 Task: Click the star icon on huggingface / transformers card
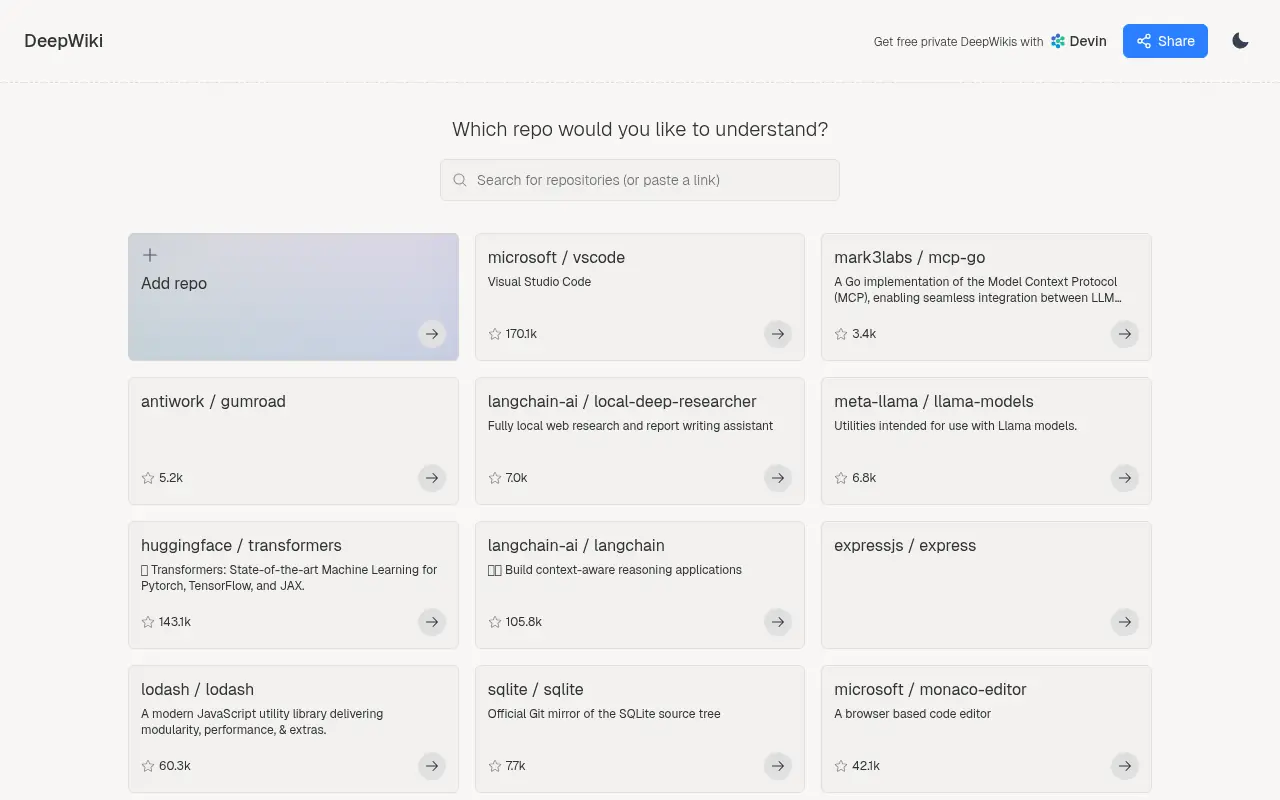coord(146,622)
